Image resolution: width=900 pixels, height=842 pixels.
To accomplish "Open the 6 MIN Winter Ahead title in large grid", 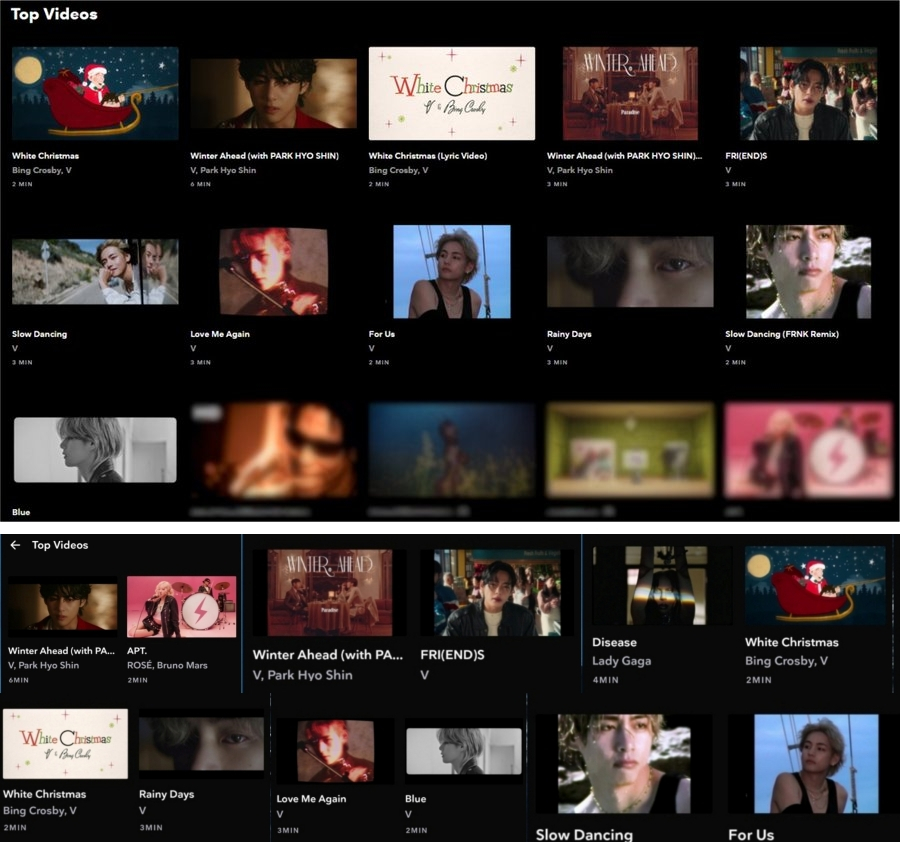I will coord(264,156).
